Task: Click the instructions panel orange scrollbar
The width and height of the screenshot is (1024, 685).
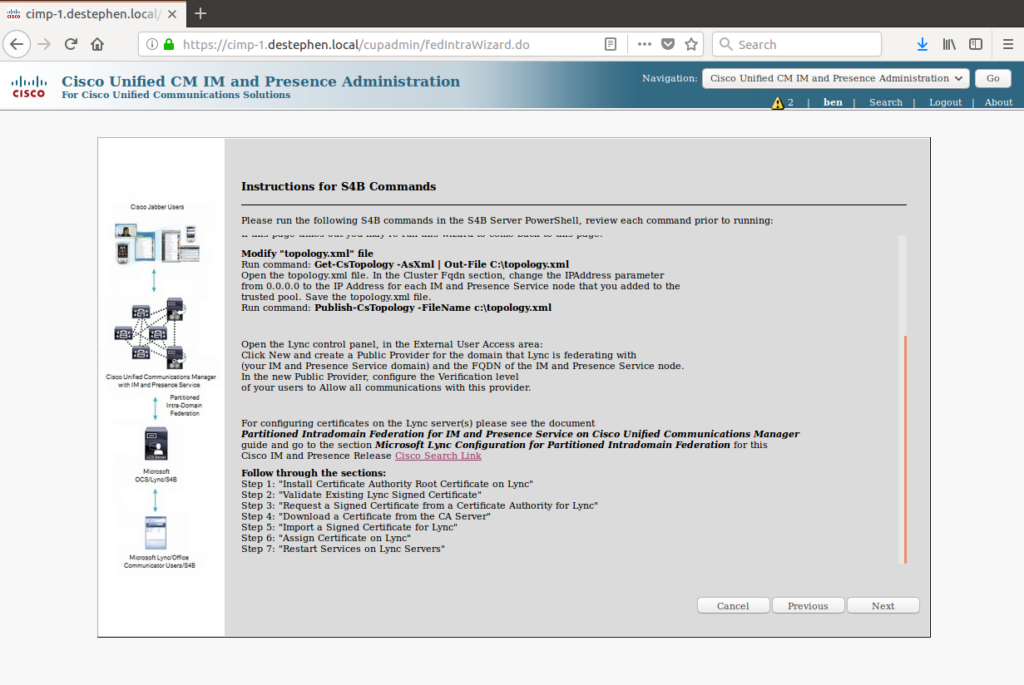Action: click(905, 449)
